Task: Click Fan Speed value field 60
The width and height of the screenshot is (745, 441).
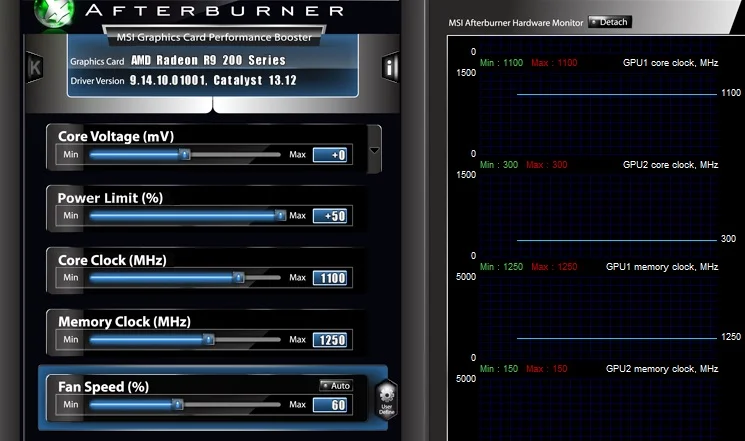Action: click(x=330, y=405)
